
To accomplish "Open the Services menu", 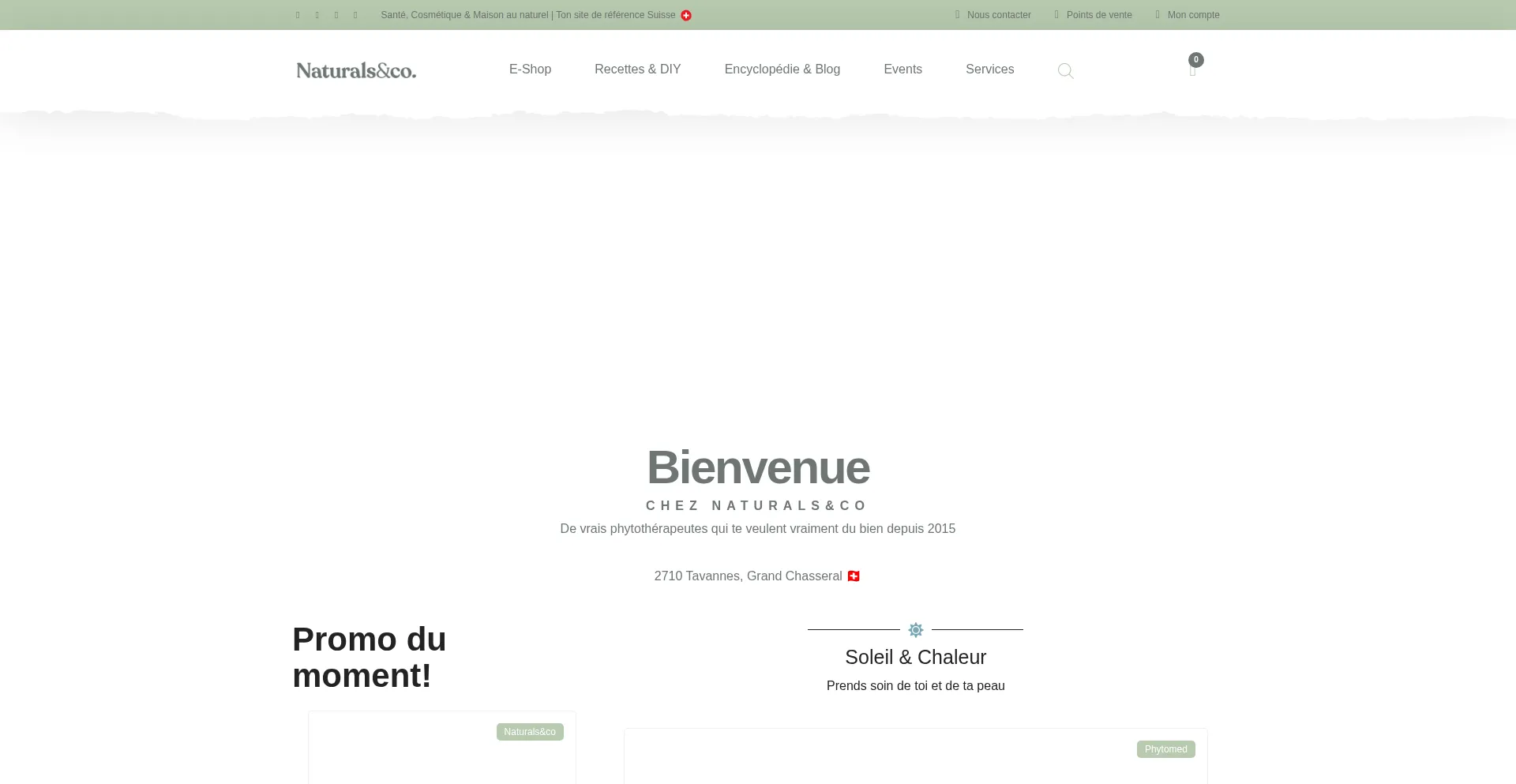I will [x=989, y=69].
